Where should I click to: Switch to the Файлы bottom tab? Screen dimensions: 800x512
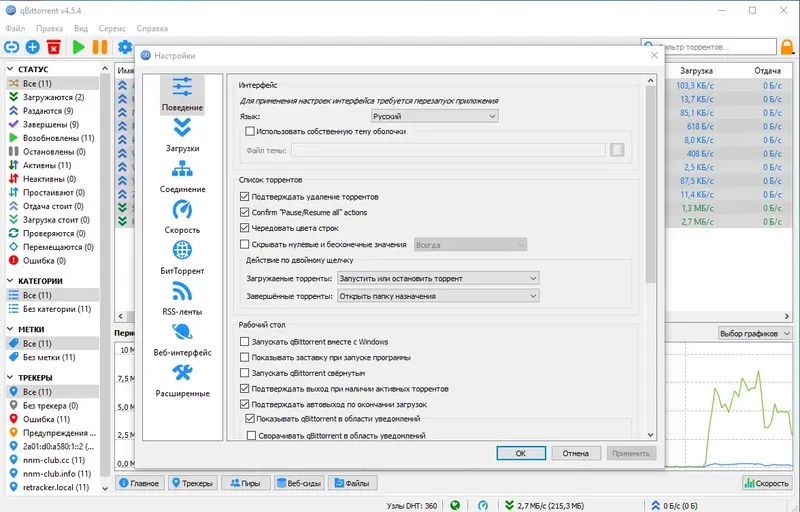click(x=352, y=483)
